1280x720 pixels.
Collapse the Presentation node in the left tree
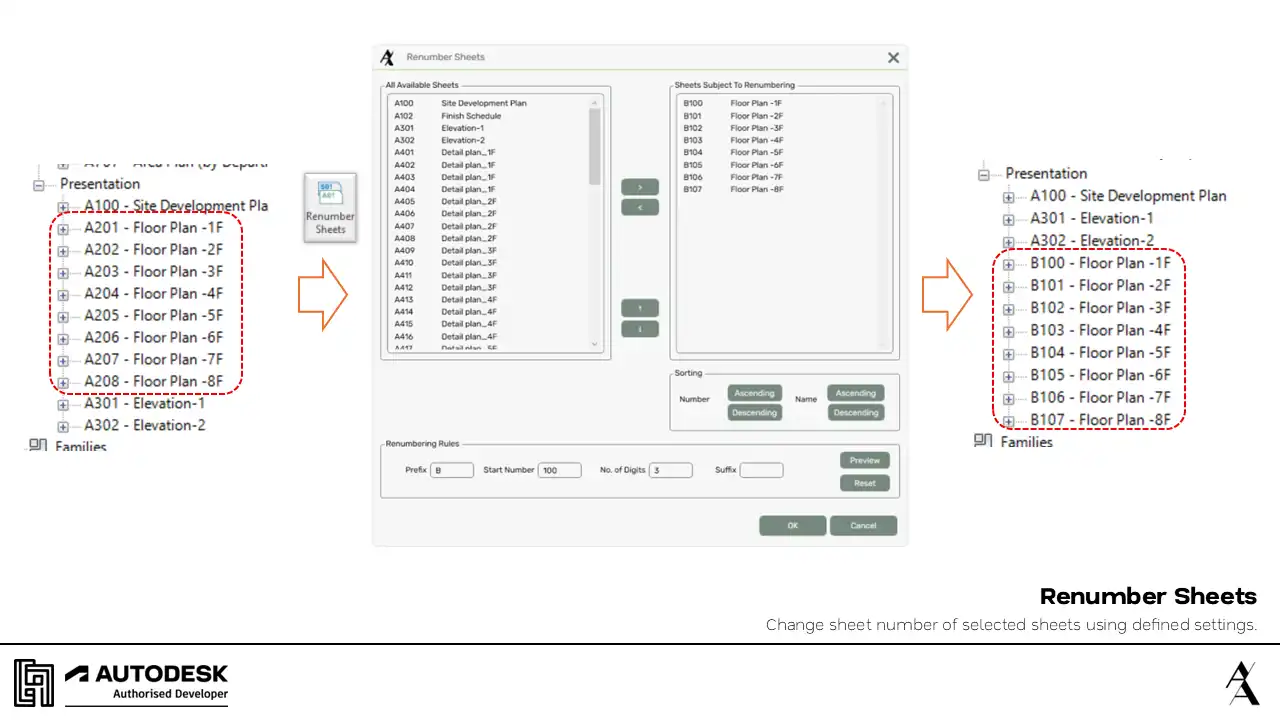coord(39,185)
